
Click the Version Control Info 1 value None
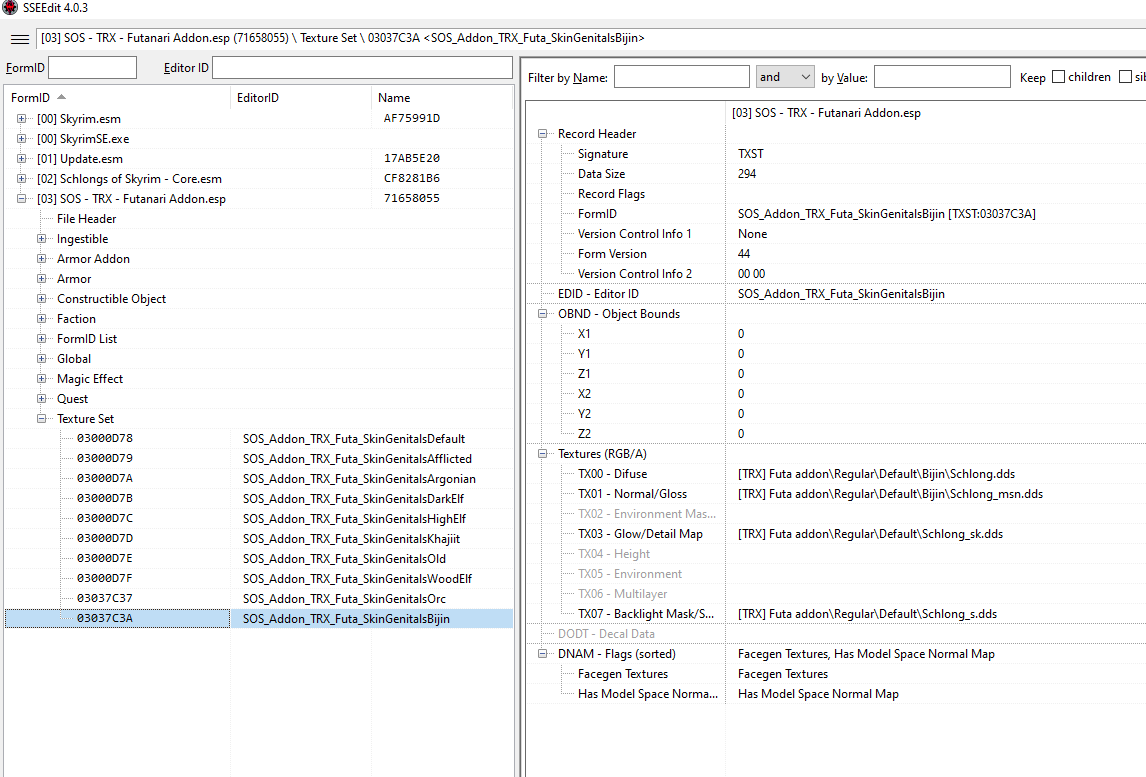[x=752, y=234]
